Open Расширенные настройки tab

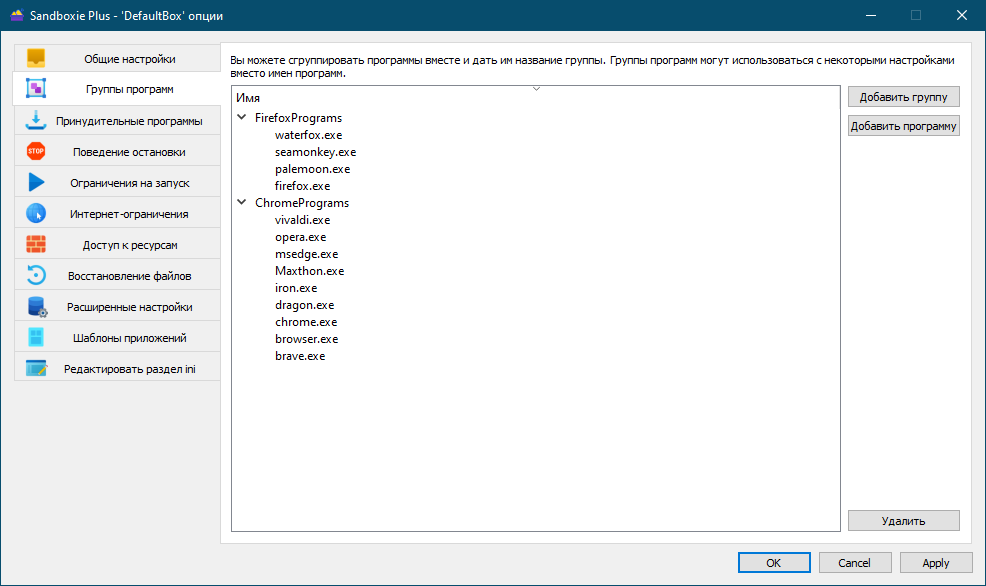(x=117, y=306)
